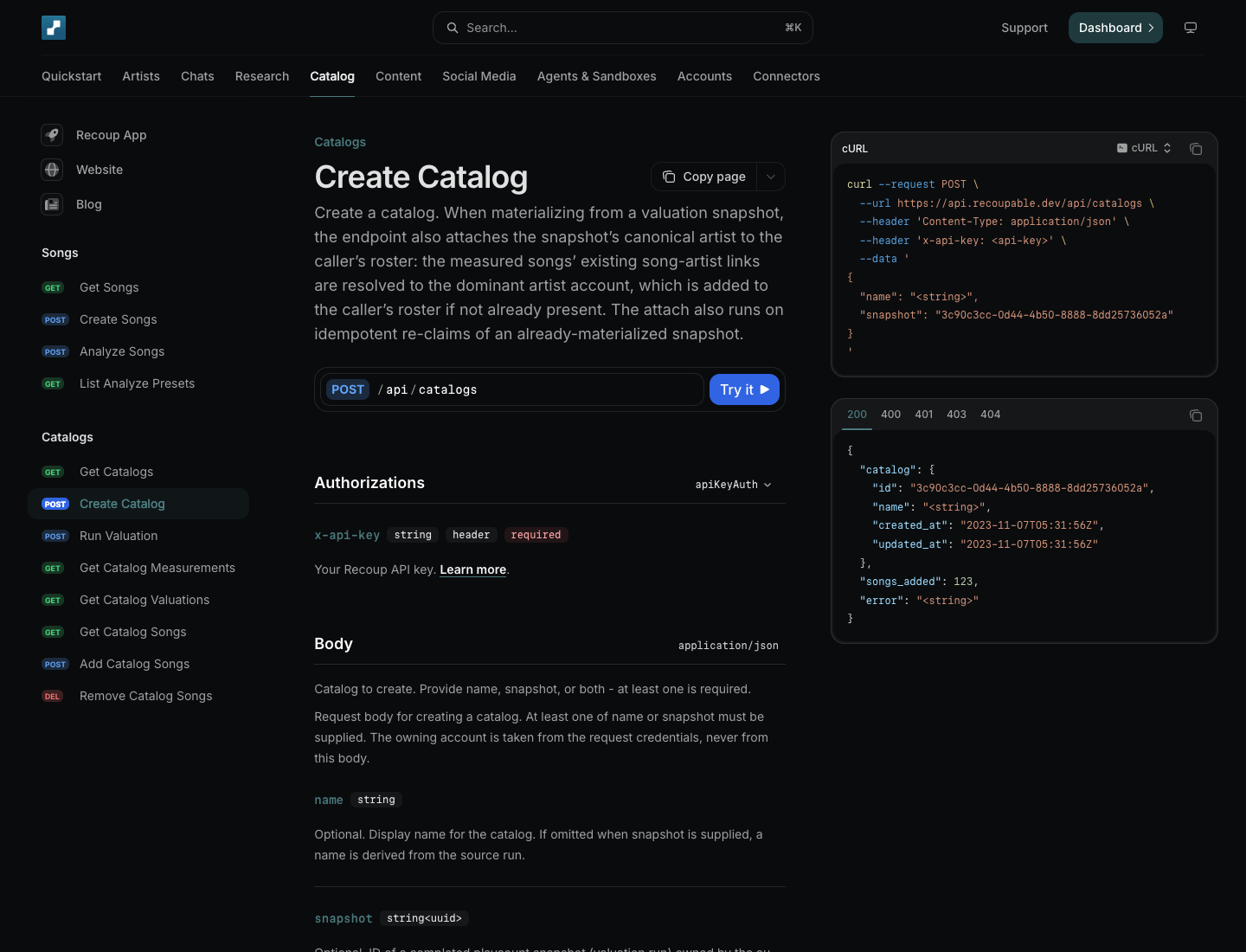
Task: Open the Create Catalog sidebar item
Action: pos(138,504)
